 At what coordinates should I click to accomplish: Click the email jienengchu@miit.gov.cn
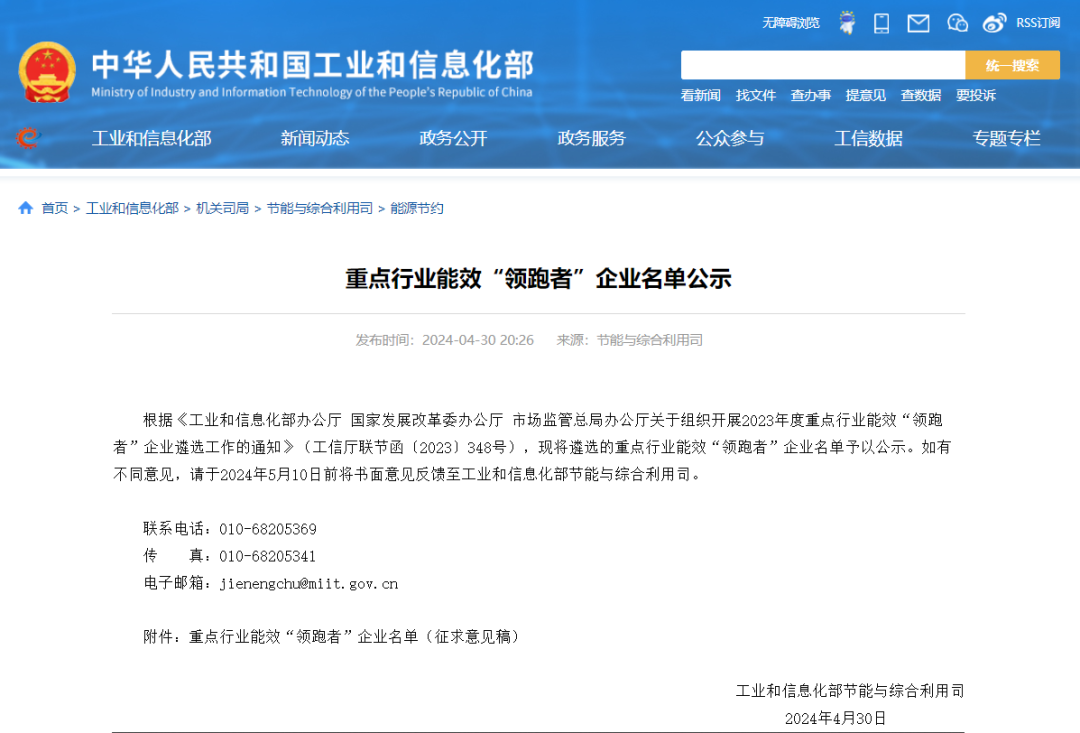point(309,584)
